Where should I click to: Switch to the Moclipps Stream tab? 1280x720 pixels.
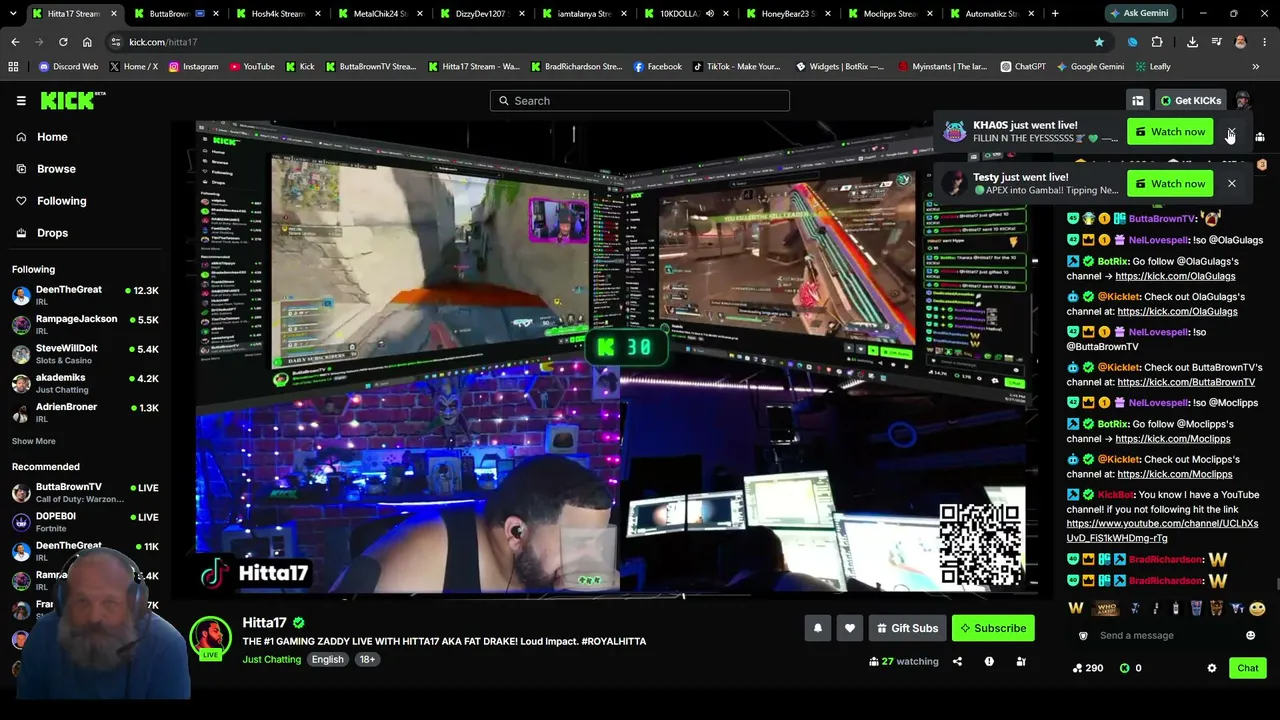[892, 14]
